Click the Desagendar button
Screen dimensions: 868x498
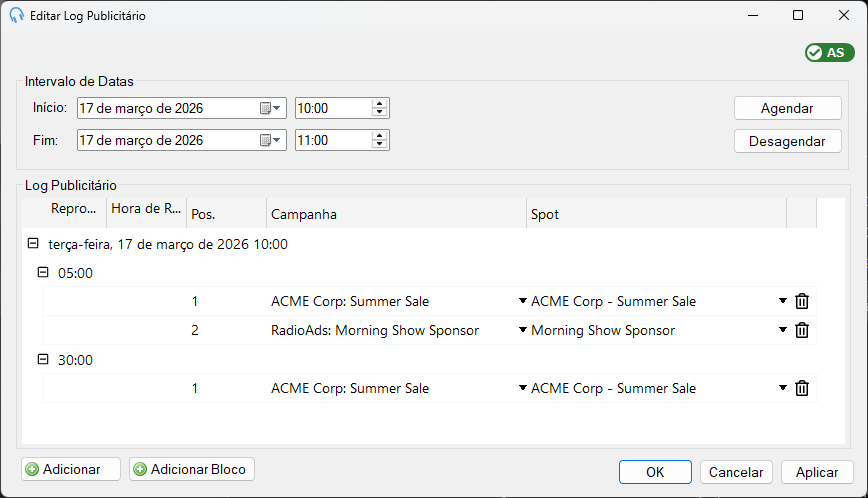click(787, 141)
